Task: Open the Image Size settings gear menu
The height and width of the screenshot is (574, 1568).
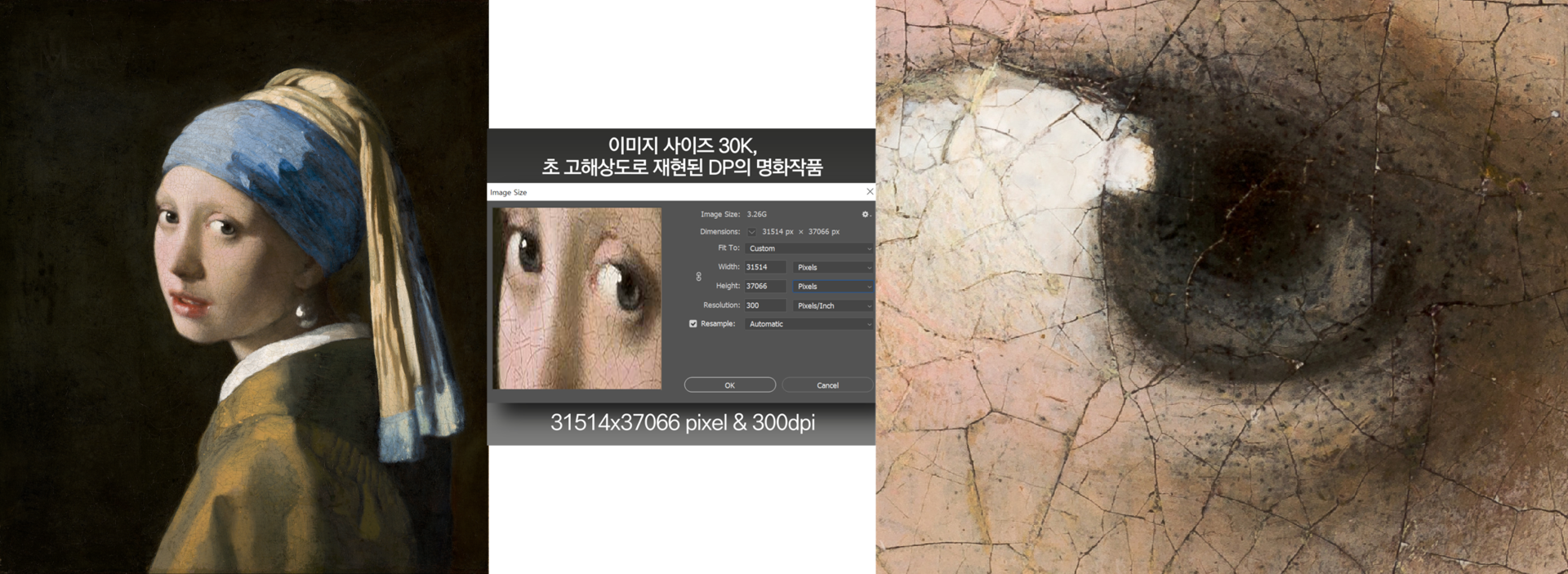Action: (x=866, y=214)
